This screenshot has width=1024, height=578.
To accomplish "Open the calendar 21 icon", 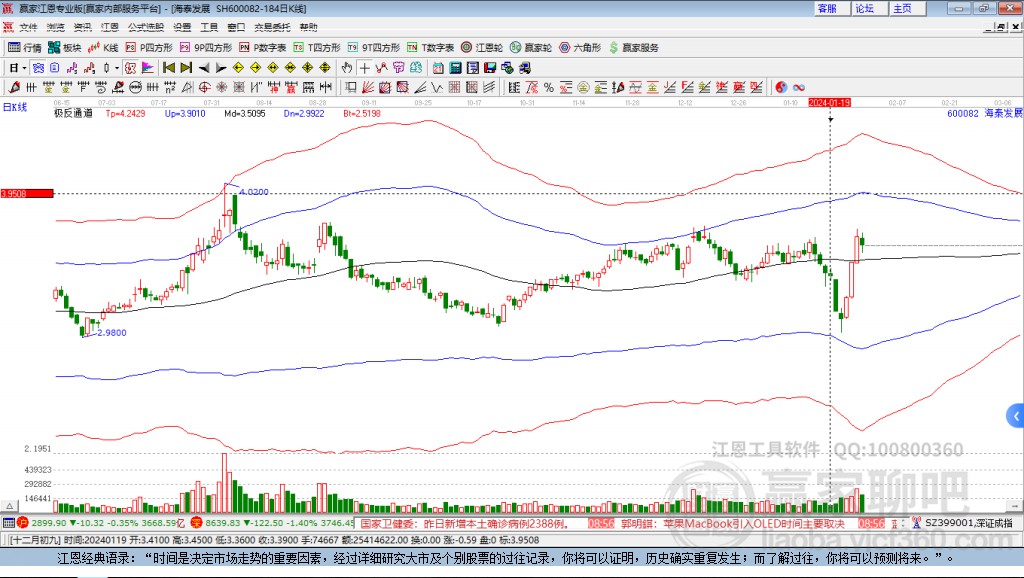I will 438,68.
